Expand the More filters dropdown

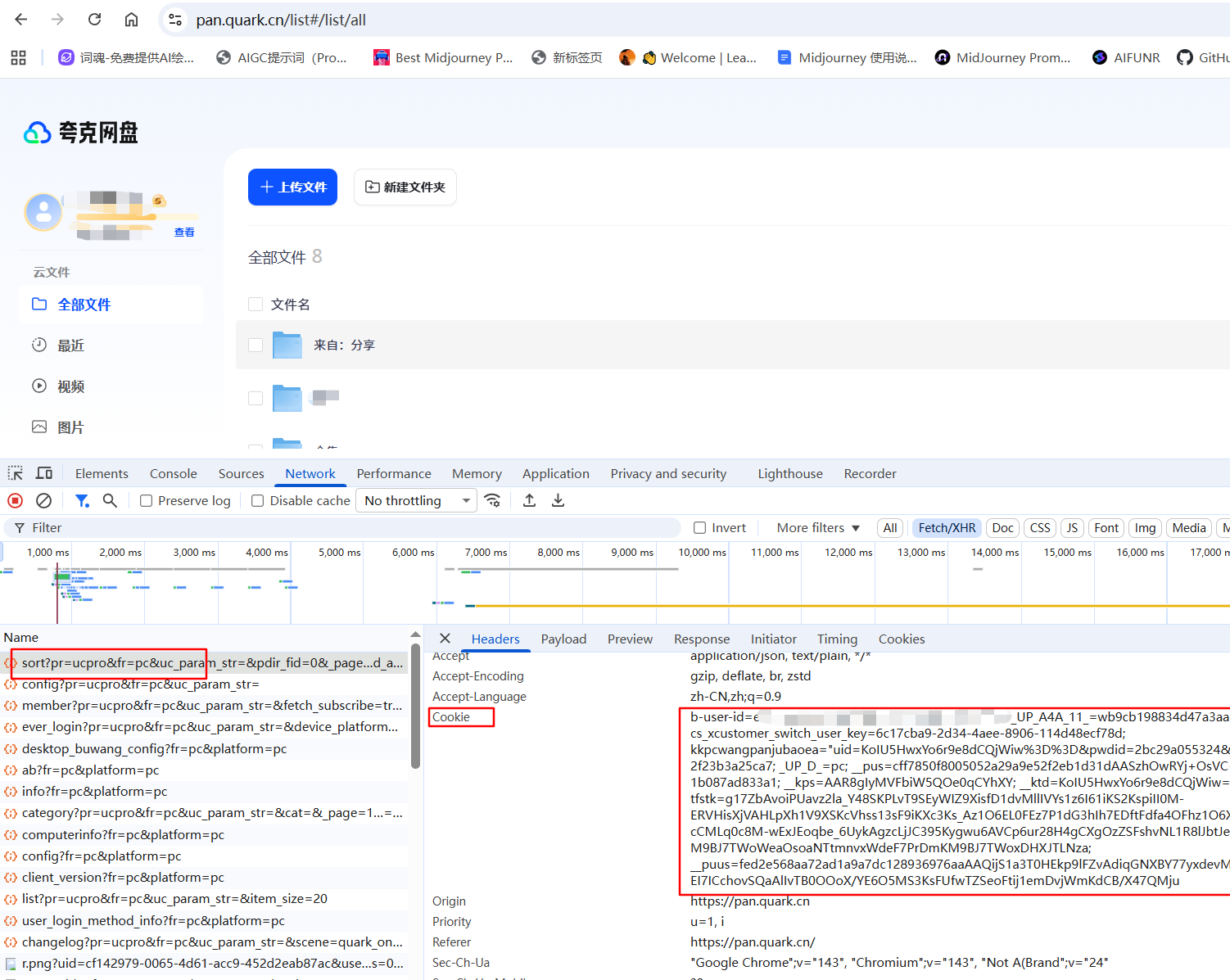tap(818, 528)
